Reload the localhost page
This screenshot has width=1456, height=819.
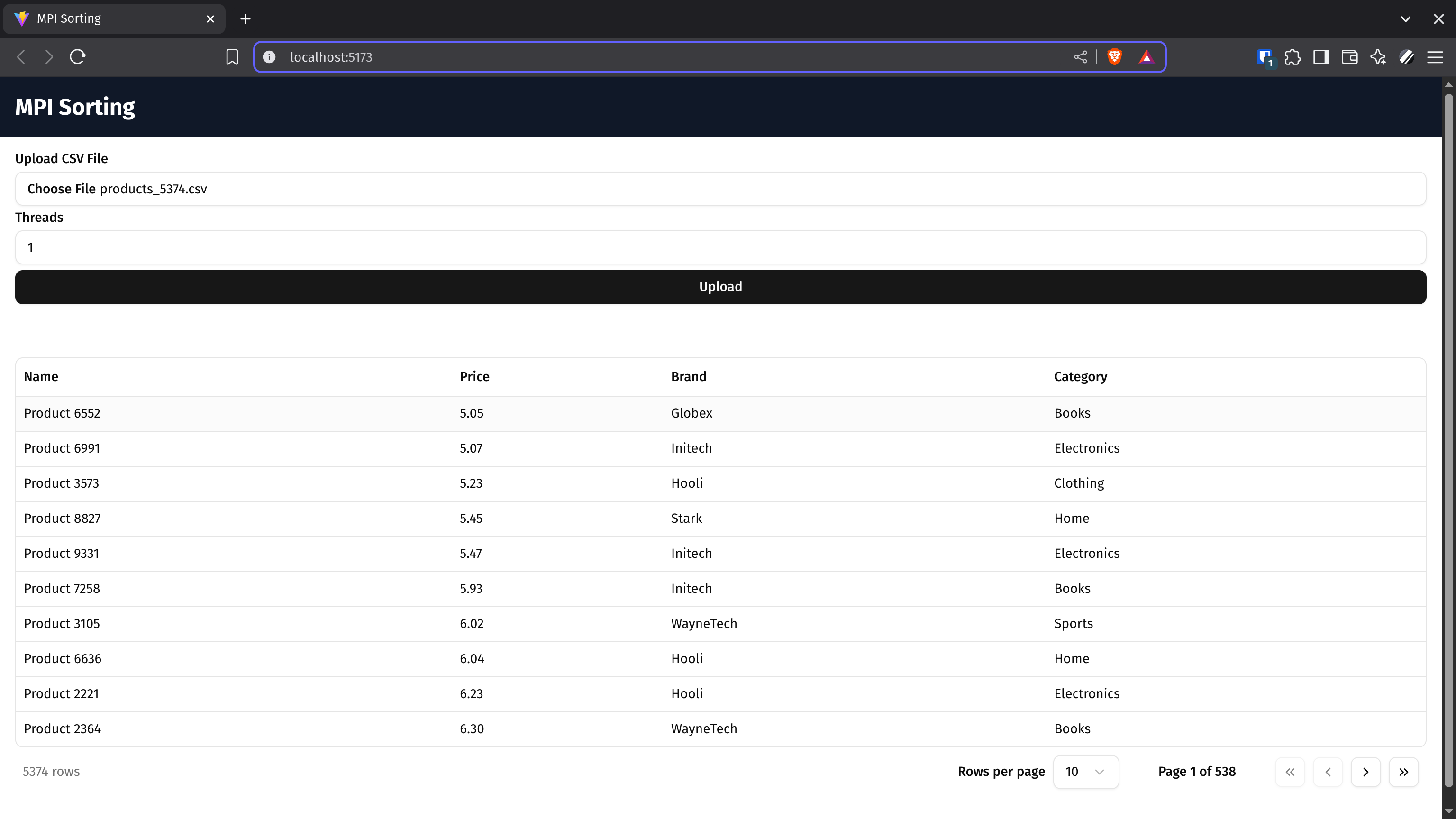point(77,56)
